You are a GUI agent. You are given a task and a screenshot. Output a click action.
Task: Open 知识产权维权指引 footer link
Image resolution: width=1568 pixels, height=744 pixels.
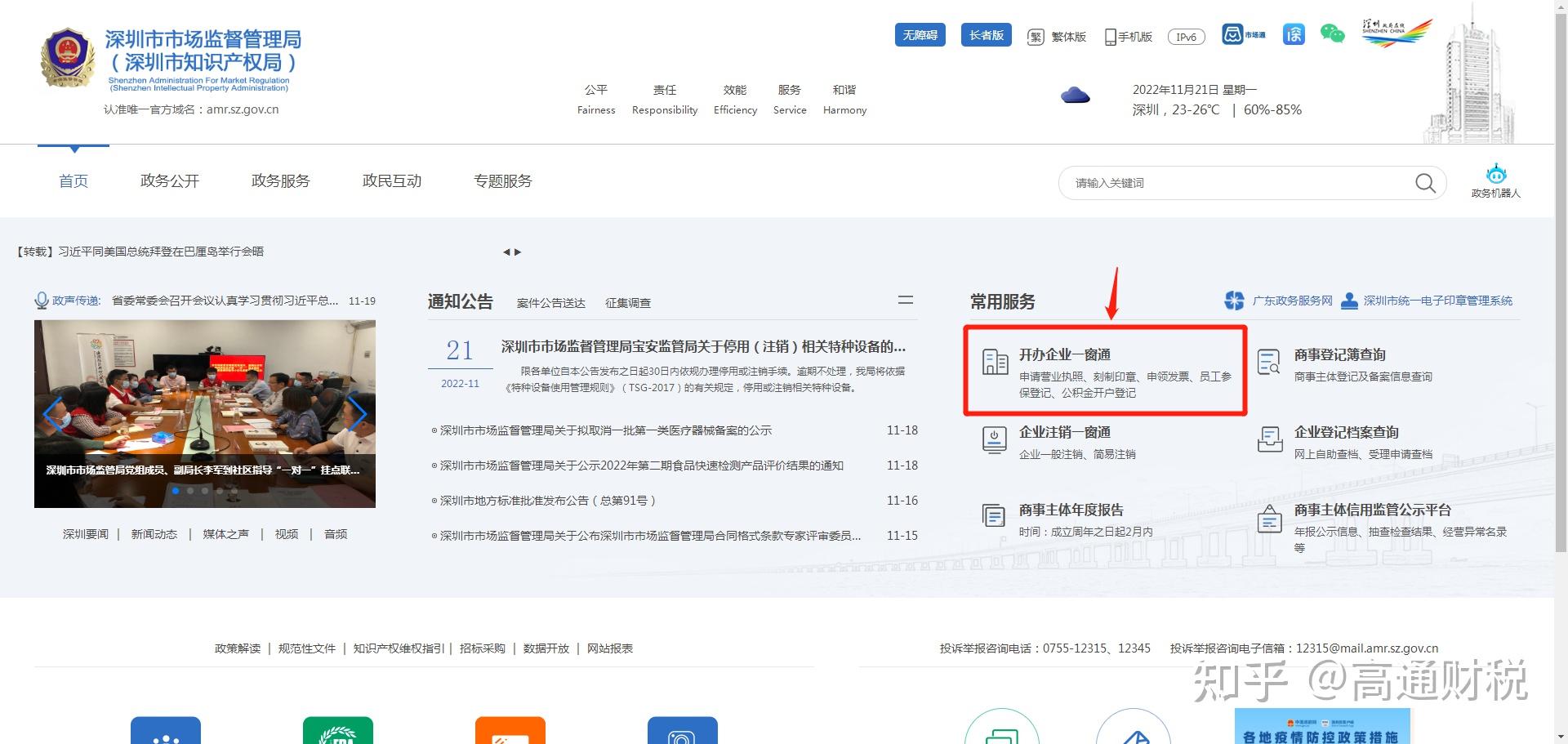399,648
